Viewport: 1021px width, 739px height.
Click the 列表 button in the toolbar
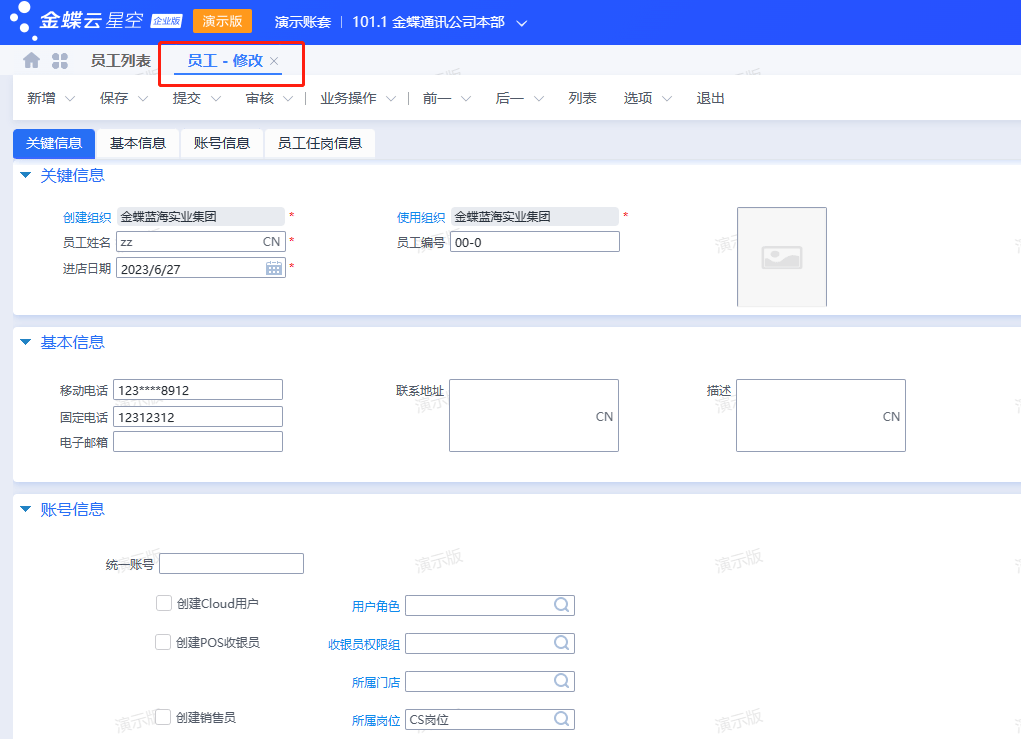[x=582, y=98]
